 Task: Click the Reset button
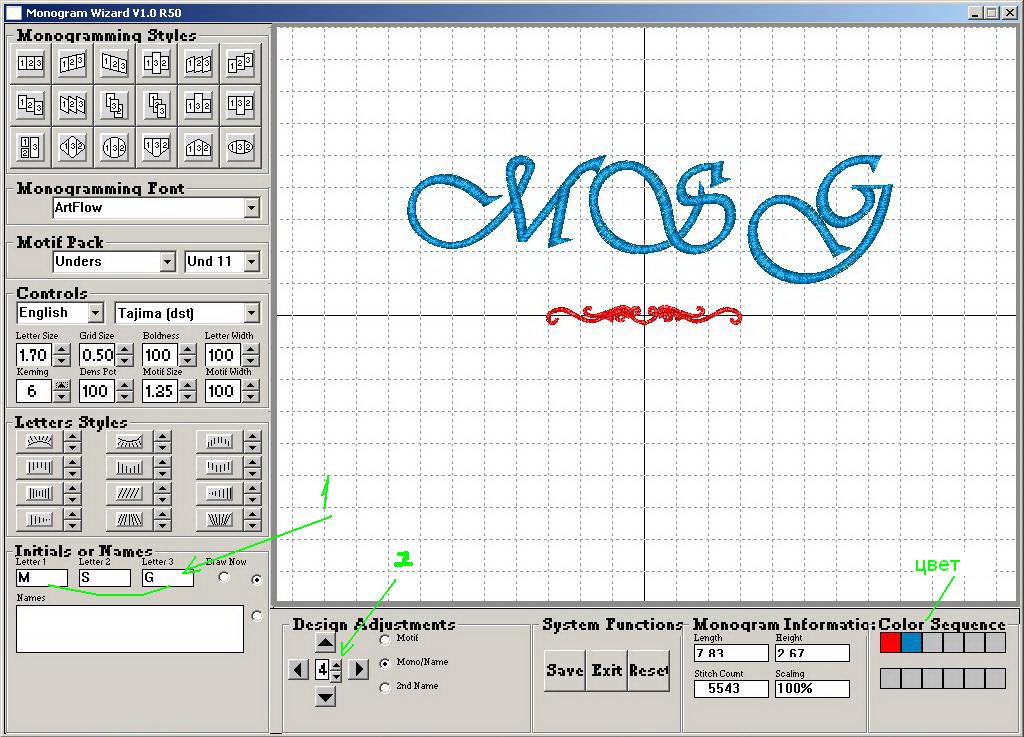(648, 670)
